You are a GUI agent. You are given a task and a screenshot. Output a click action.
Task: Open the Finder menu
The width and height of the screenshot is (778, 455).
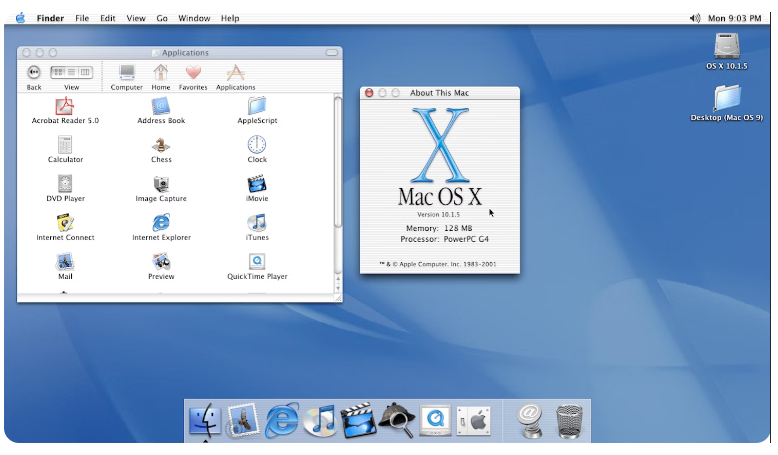click(x=50, y=18)
